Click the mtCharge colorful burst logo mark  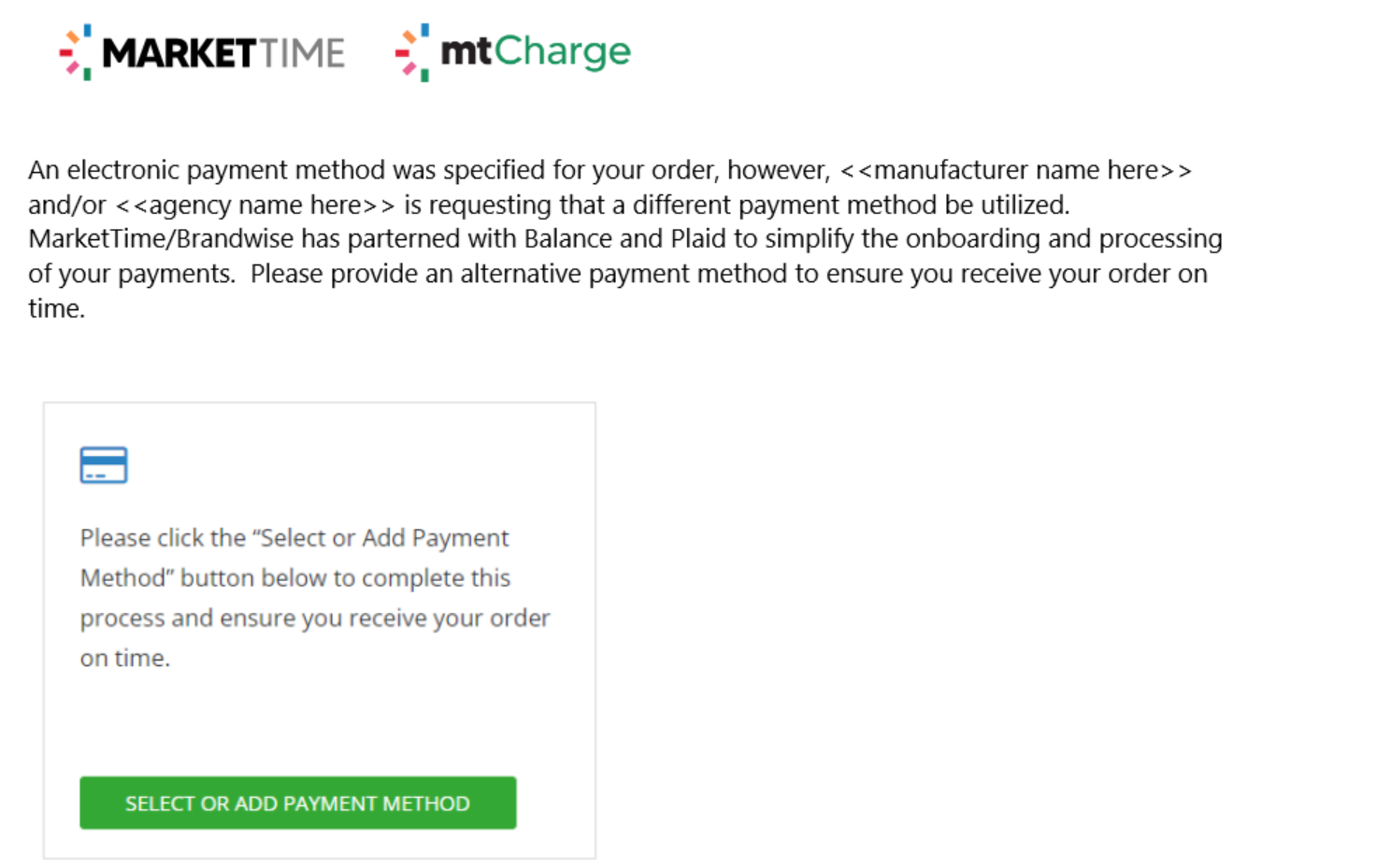point(412,52)
